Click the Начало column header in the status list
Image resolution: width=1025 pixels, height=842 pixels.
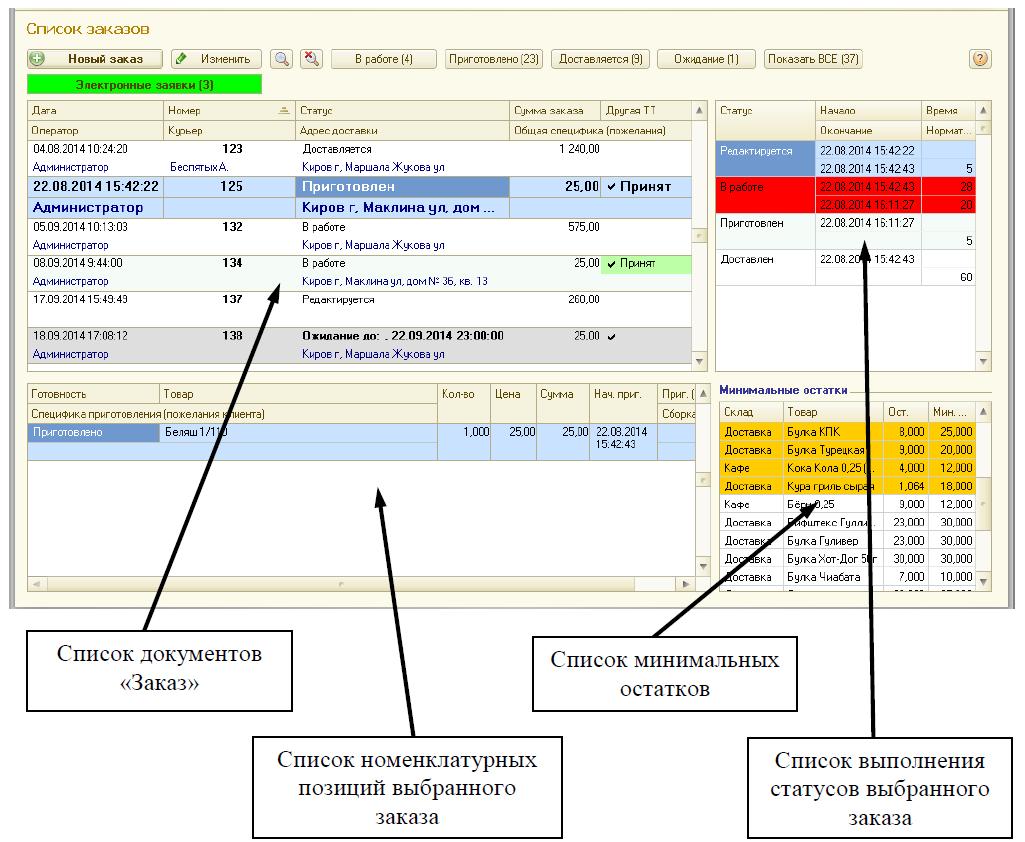pyautogui.click(x=868, y=110)
